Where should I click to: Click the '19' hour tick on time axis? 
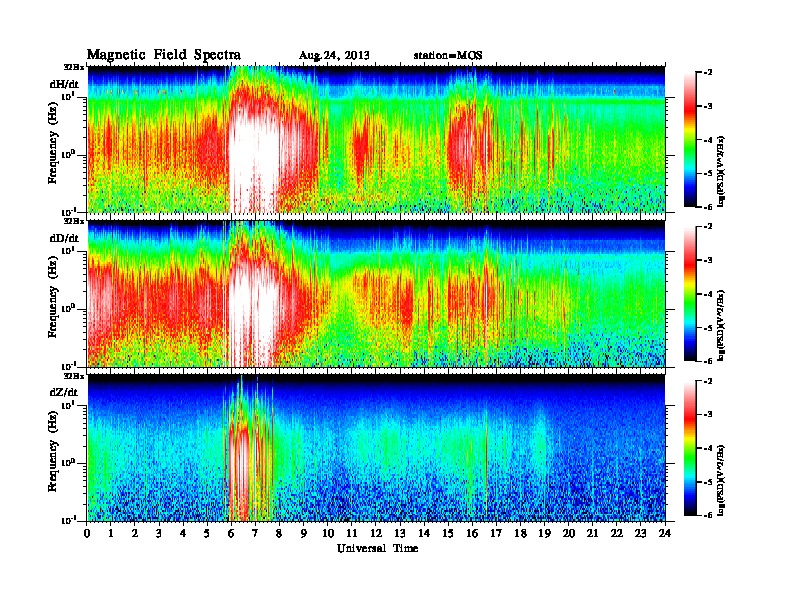point(544,533)
